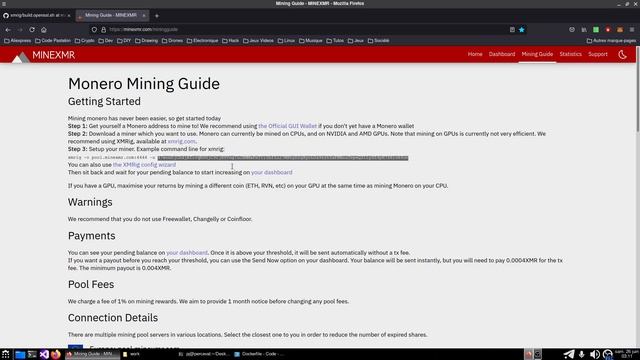Click the highlighted wallet address in command line
This screenshot has width=640, height=360.
(283, 158)
